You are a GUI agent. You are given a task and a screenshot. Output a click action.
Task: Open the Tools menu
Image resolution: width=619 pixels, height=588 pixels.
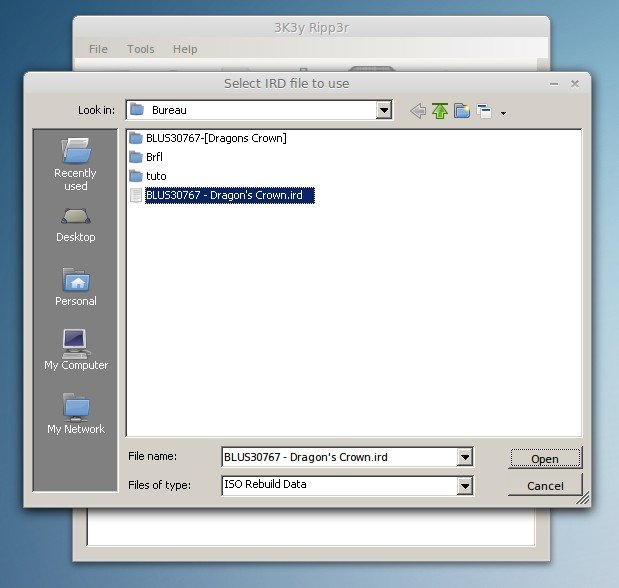click(x=141, y=49)
